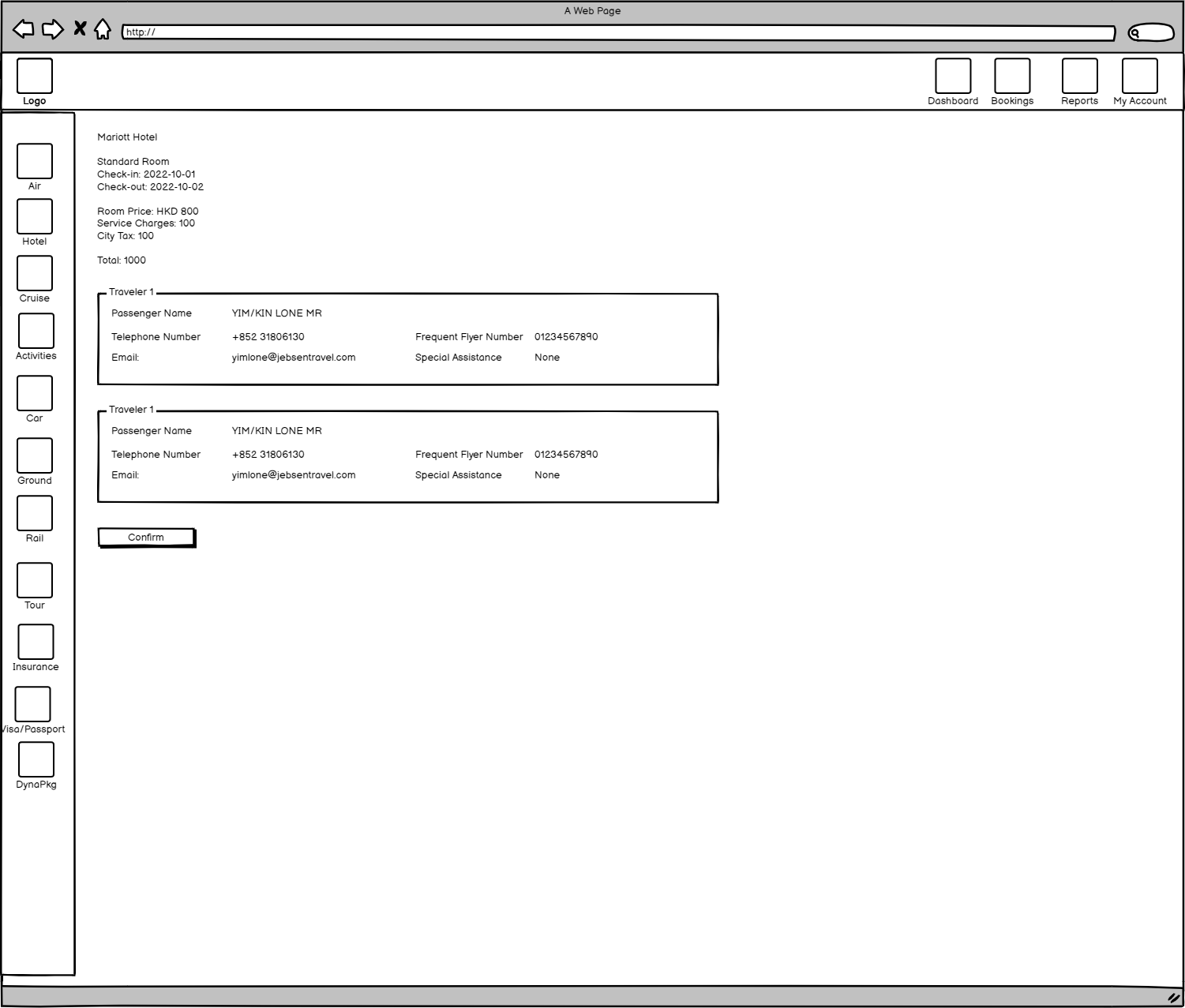
Task: Click the Logo icon at top left
Action: pos(35,76)
